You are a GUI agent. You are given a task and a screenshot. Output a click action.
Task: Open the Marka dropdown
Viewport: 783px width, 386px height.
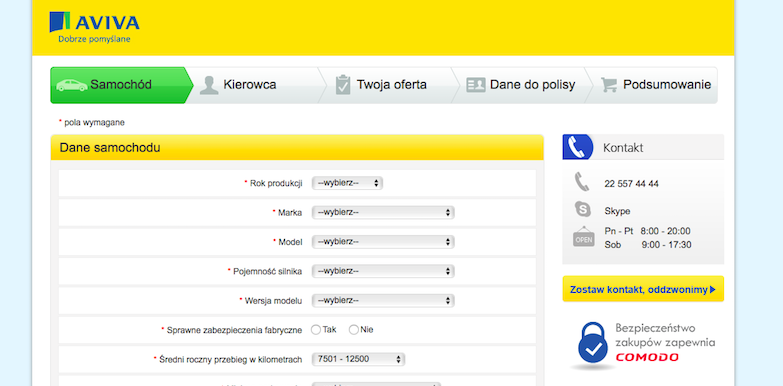tap(383, 212)
